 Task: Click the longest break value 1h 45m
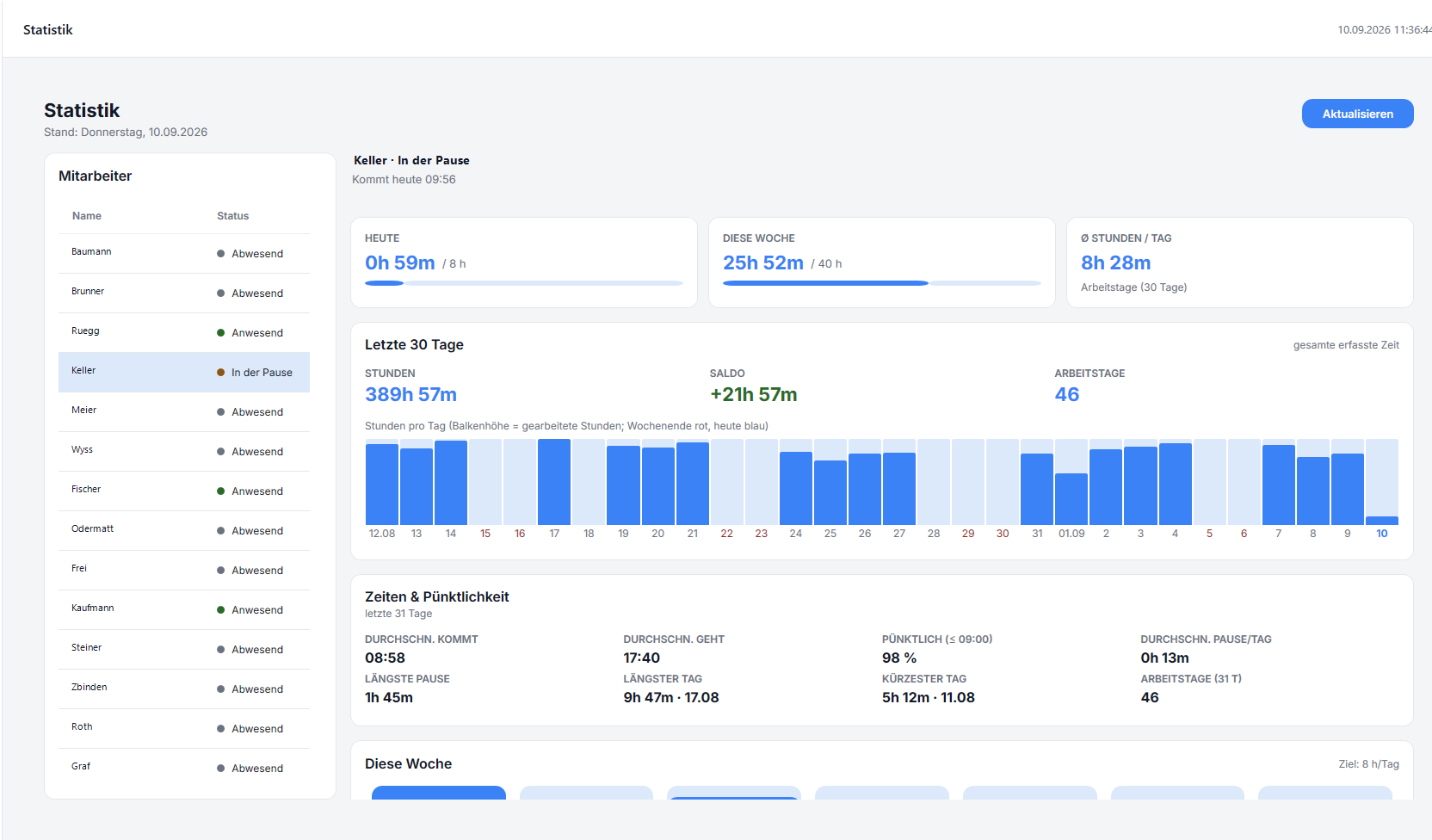[x=389, y=697]
